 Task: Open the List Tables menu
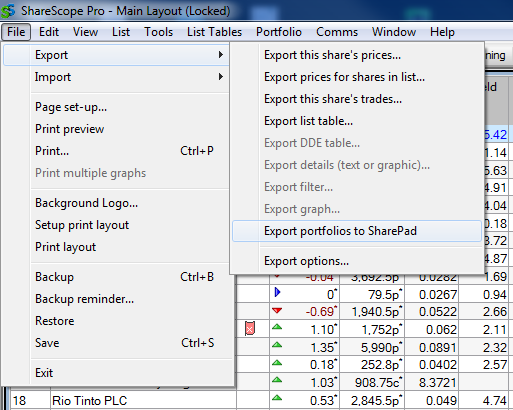(x=214, y=32)
